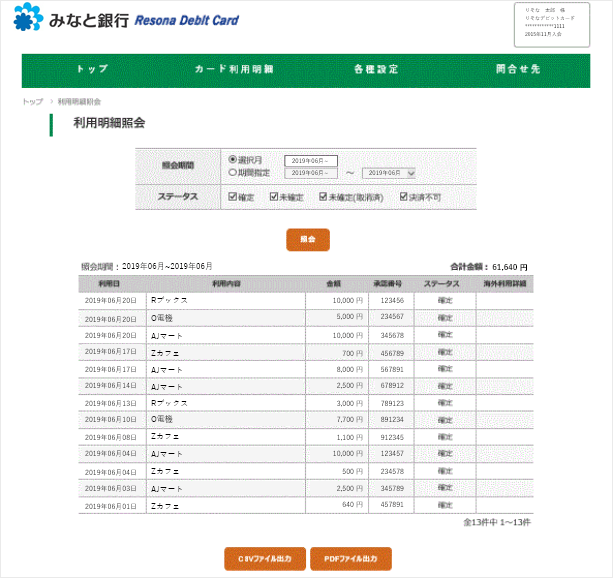Click the 2019年06月03日 date cell
The height and width of the screenshot is (578, 613).
tap(111, 488)
